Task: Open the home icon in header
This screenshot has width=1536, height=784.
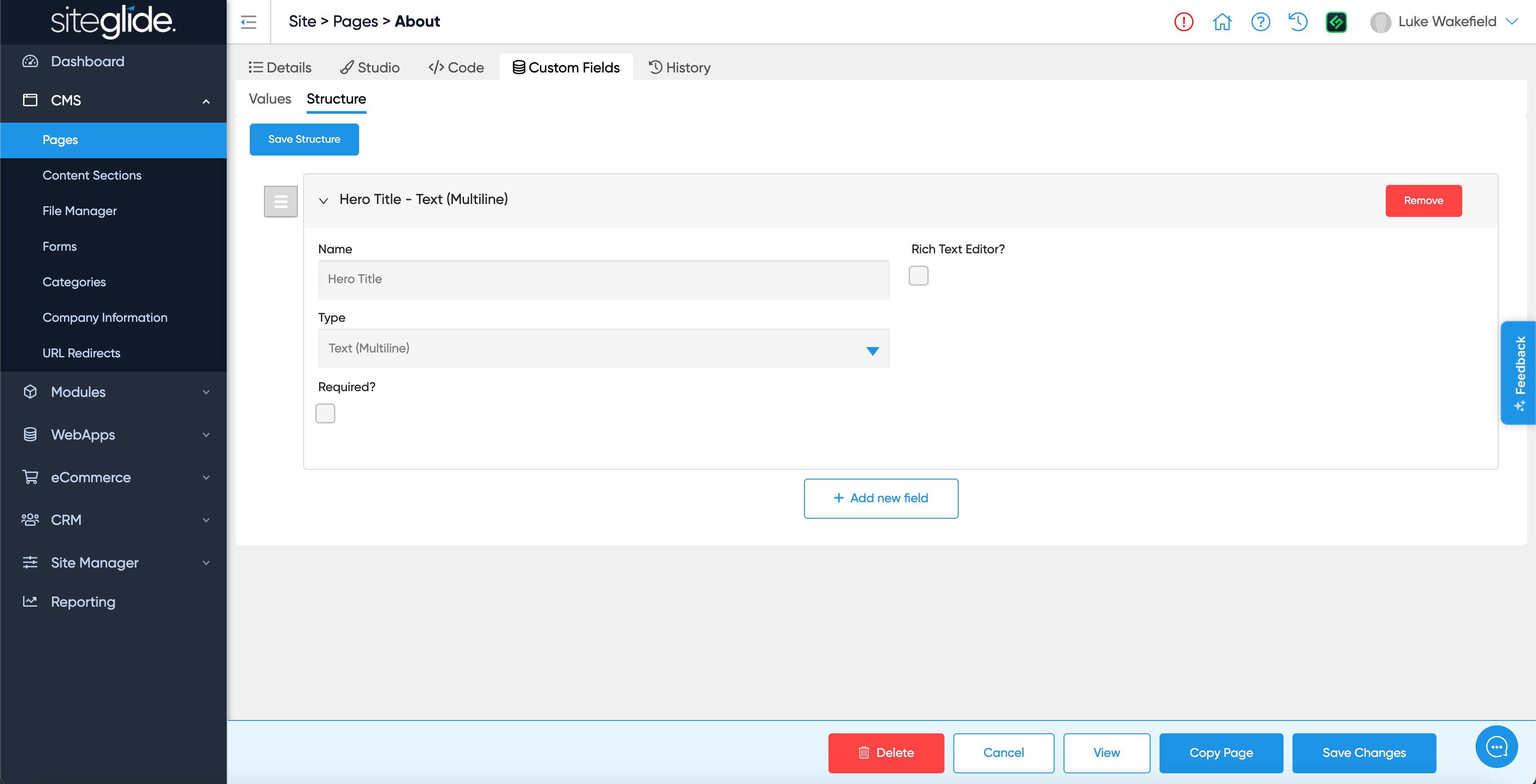Action: pos(1222,22)
